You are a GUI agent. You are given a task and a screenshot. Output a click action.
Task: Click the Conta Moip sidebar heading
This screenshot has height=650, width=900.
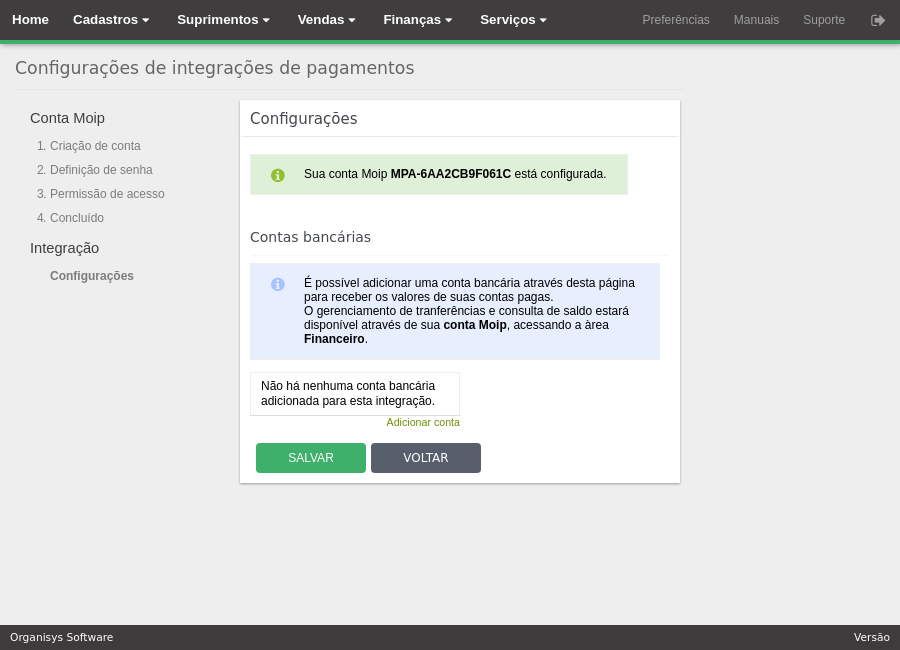click(x=67, y=118)
